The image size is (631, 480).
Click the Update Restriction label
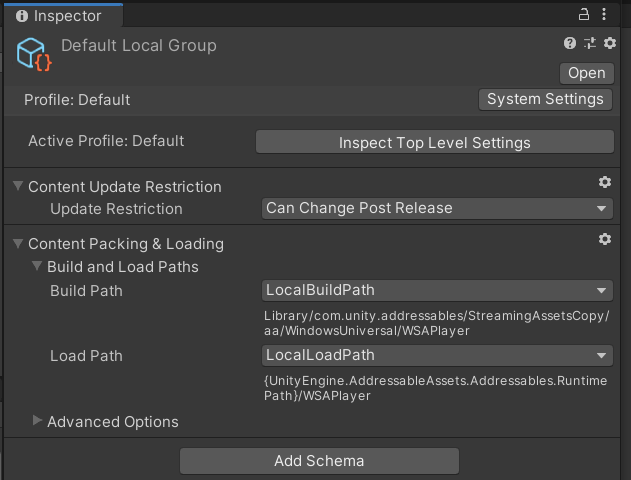(116, 209)
